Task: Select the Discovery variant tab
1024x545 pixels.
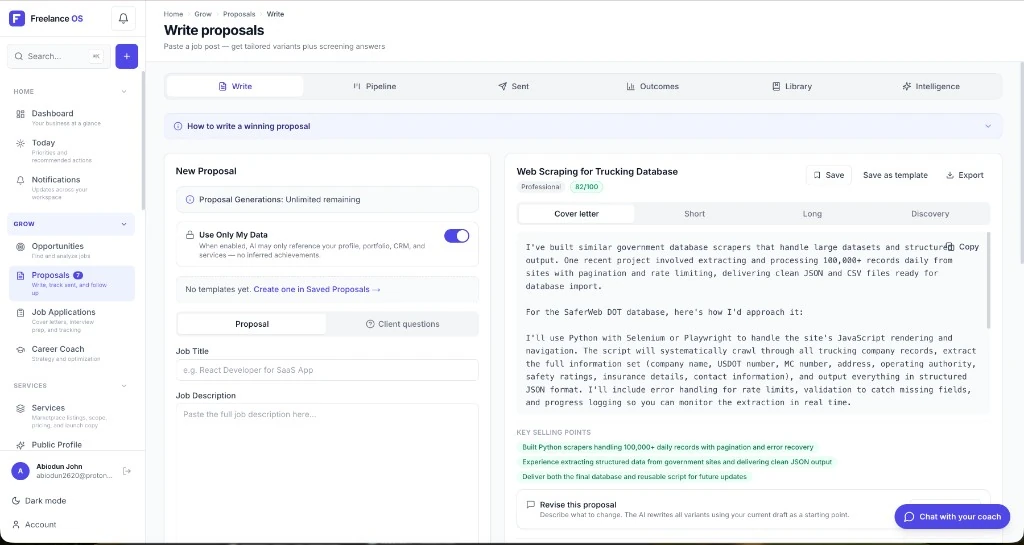Action: tap(930, 213)
